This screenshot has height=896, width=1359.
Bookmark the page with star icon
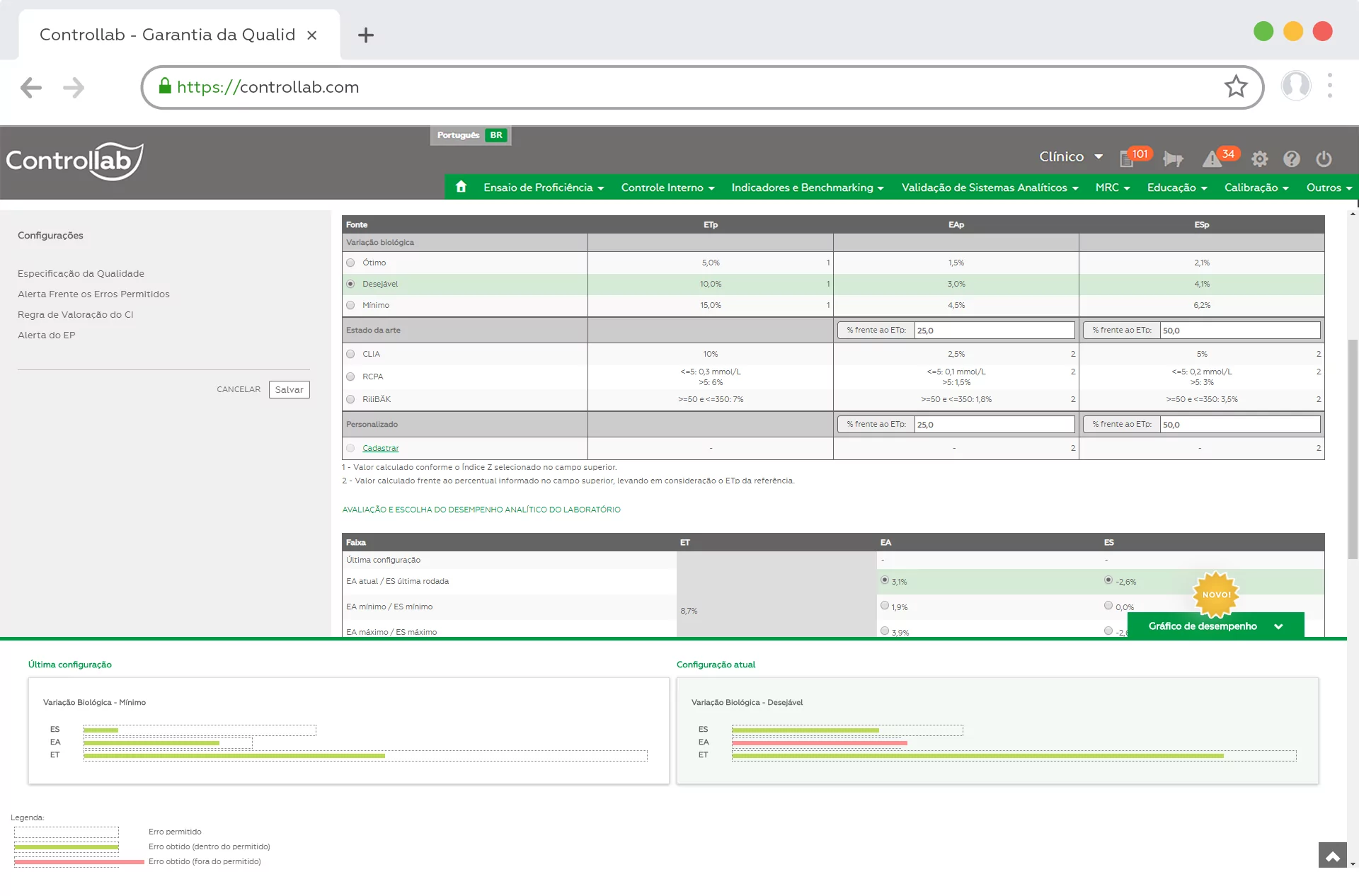(1236, 87)
